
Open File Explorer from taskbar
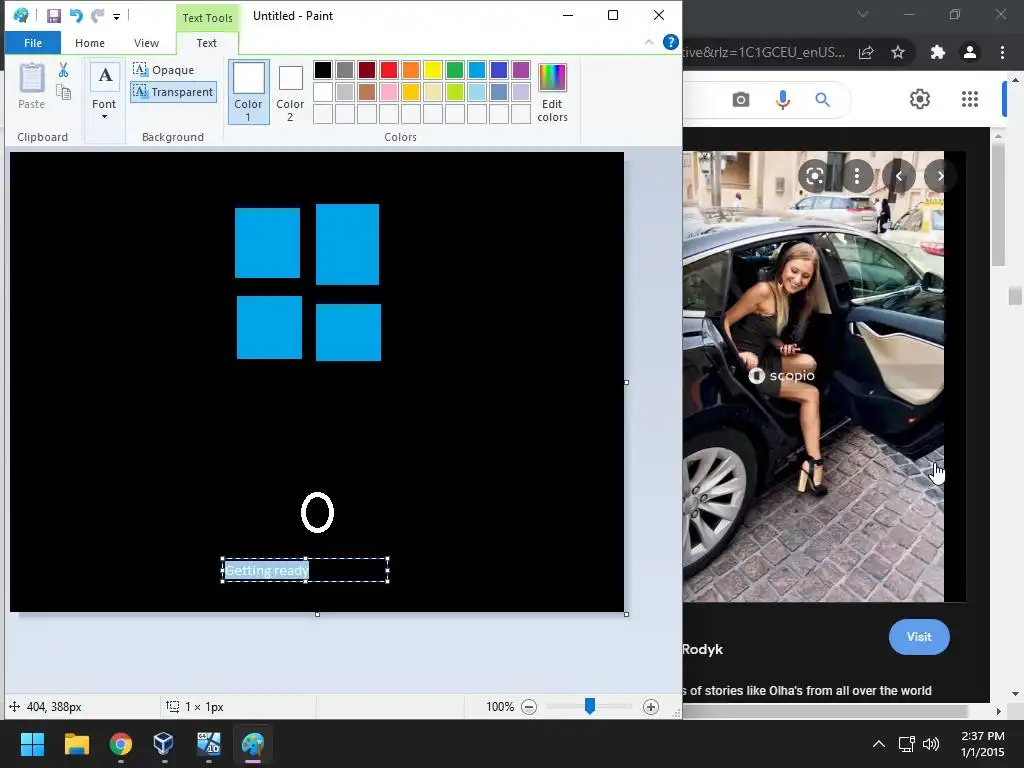point(76,744)
